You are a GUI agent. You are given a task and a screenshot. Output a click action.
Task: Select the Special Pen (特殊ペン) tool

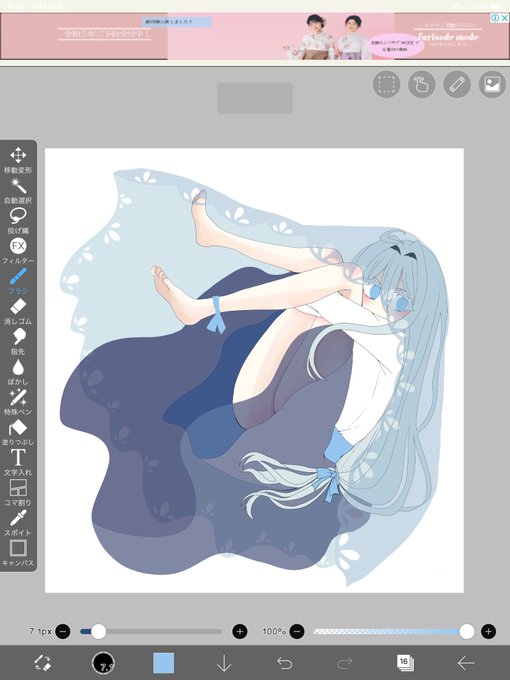(18, 402)
